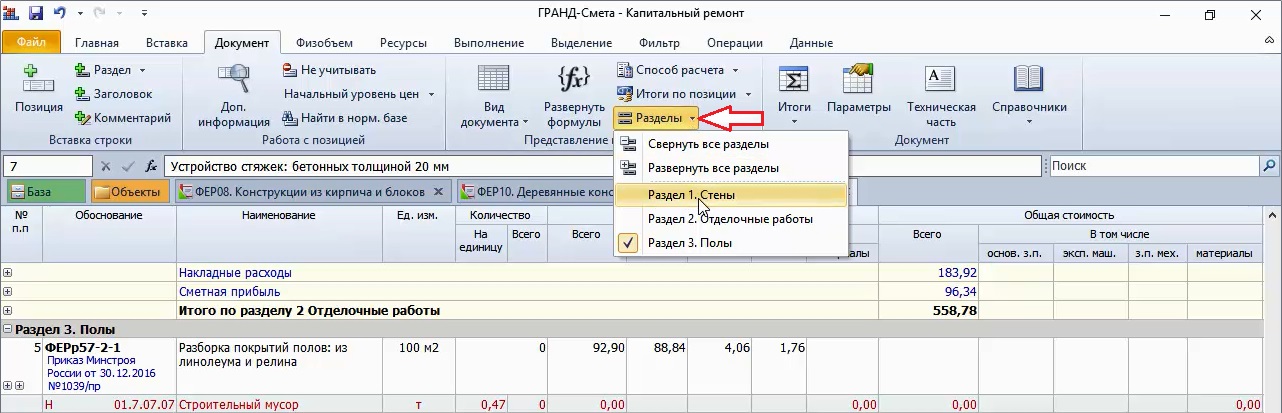Open the Итоги sigma button
The height and width of the screenshot is (413, 1282).
[x=794, y=96]
